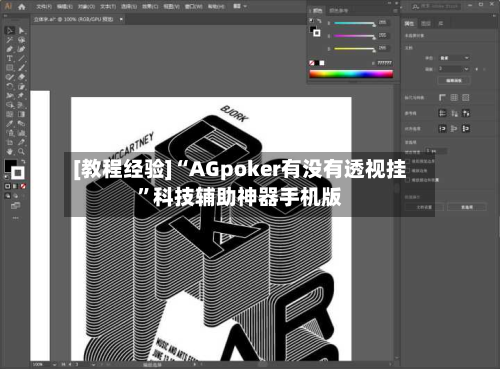The height and width of the screenshot is (369, 500).
Task: Check the 缩放描边和效果 checkbox
Action: tap(408, 180)
